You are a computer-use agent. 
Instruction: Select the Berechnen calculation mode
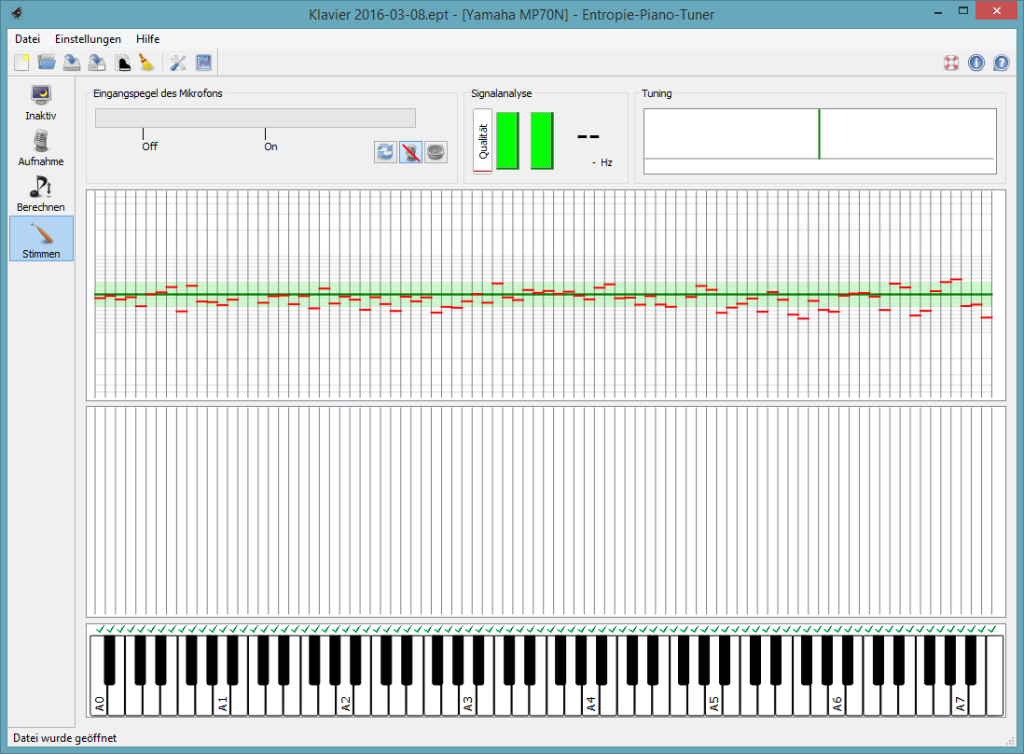41,193
